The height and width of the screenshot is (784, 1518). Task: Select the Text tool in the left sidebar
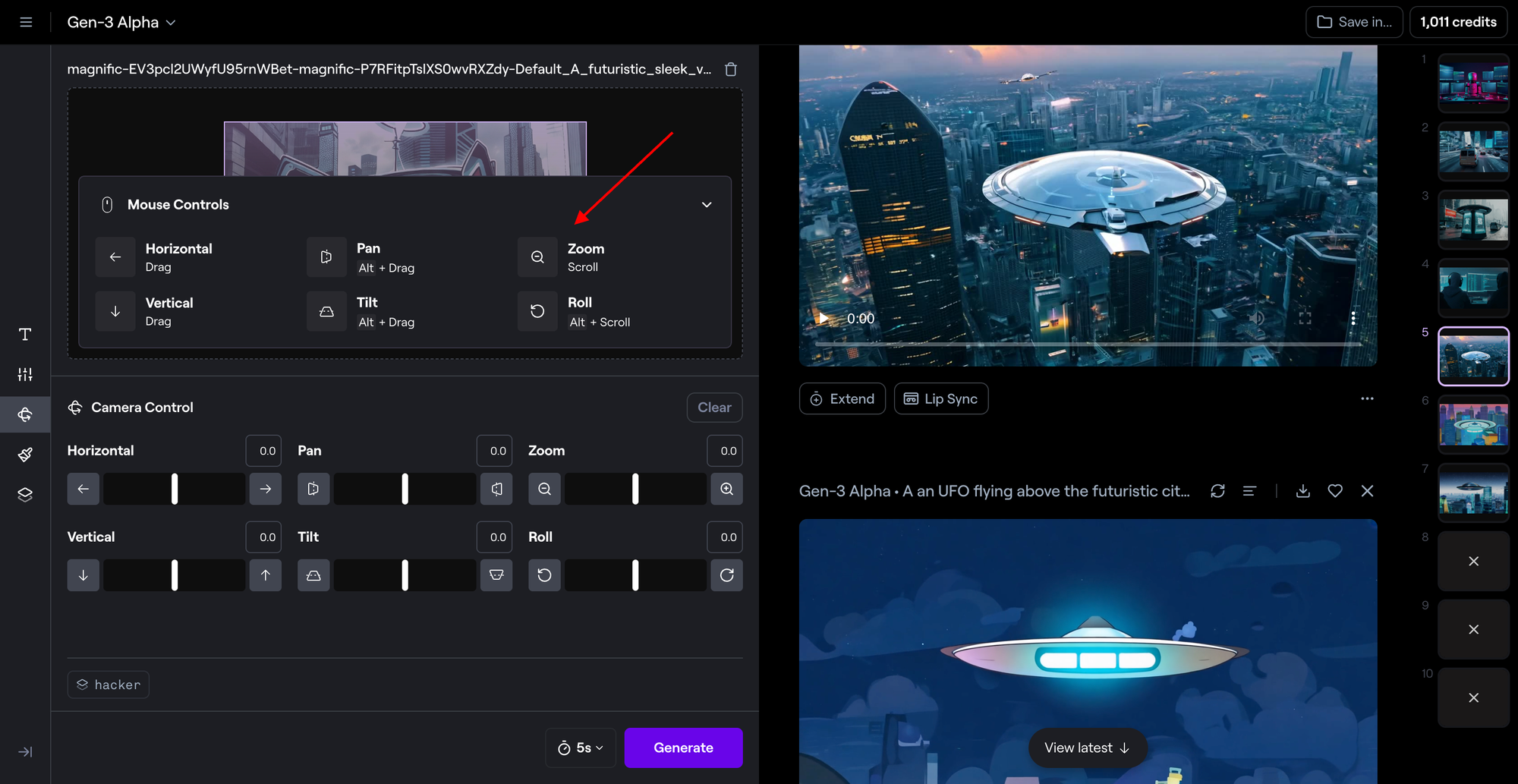24,334
